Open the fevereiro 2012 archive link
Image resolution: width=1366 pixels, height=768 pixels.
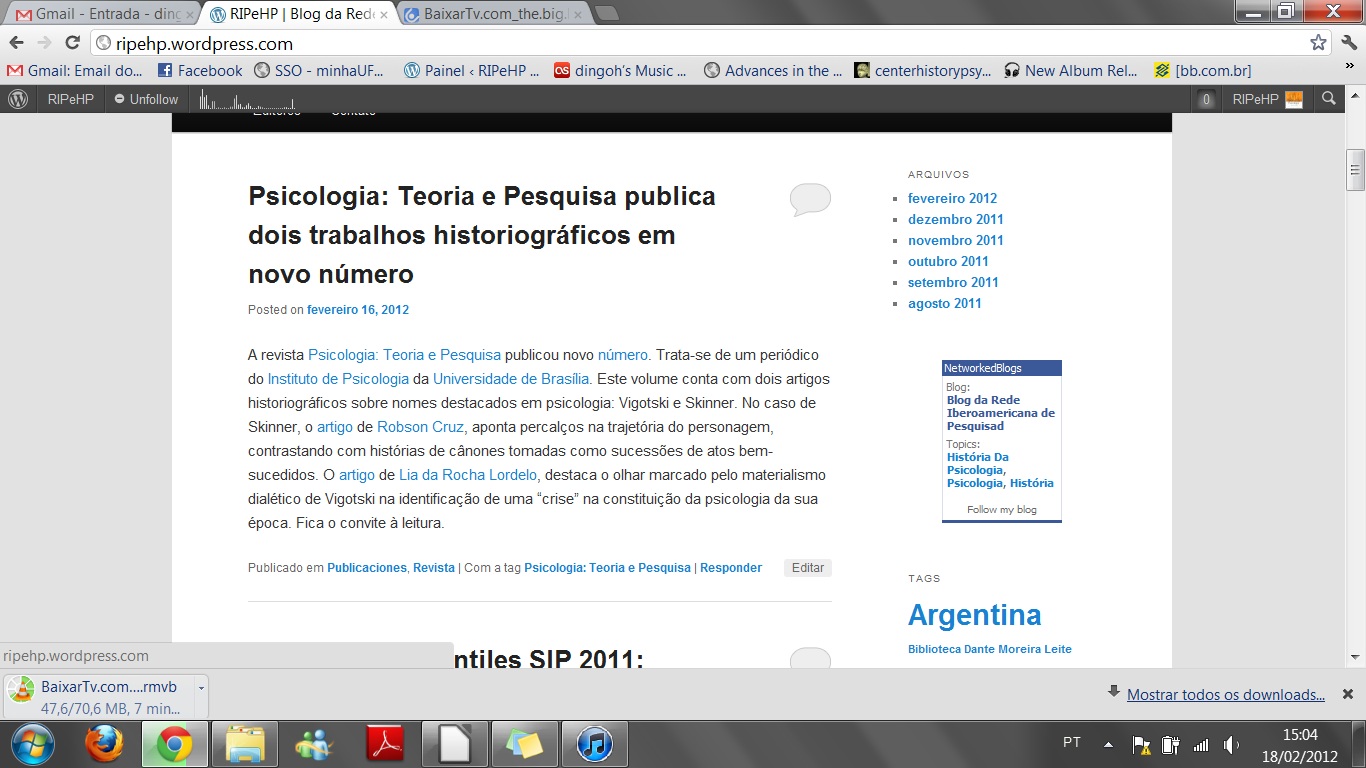point(952,198)
